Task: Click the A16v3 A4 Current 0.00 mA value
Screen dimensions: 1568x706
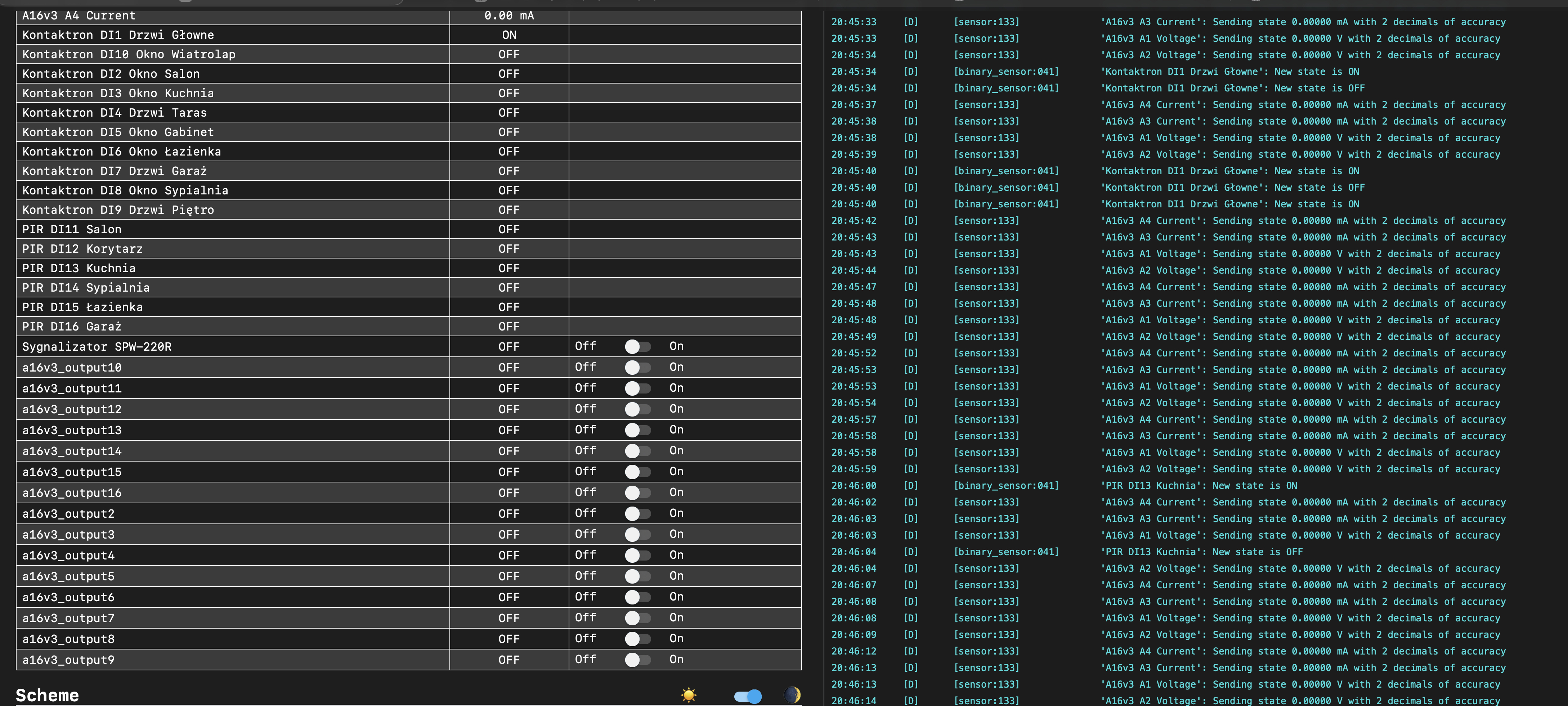Action: click(x=509, y=16)
